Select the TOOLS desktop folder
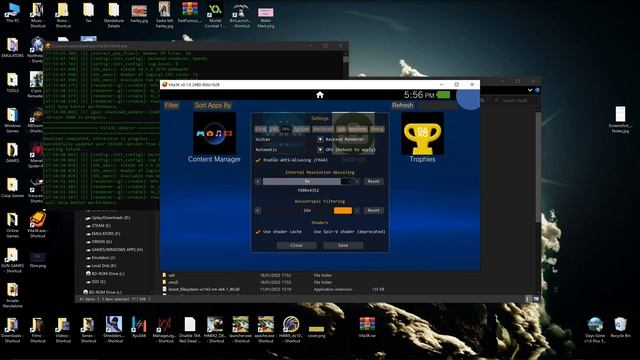The width and height of the screenshot is (640, 360). pyautogui.click(x=12, y=82)
